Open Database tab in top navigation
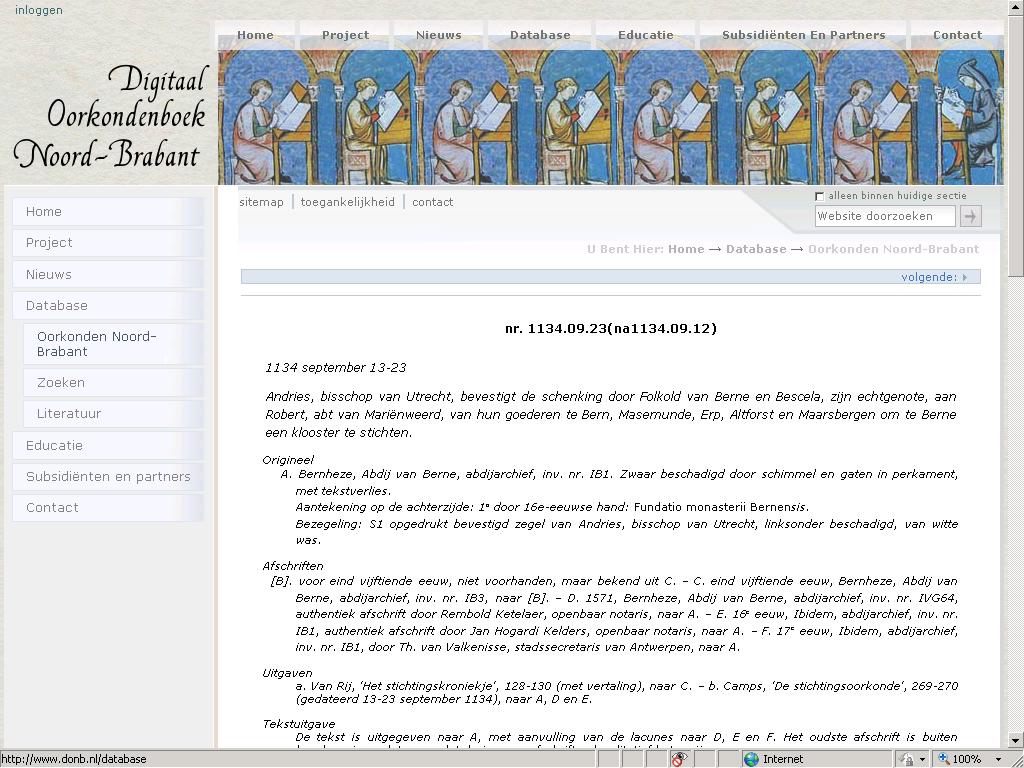The image size is (1024, 768). (x=540, y=35)
